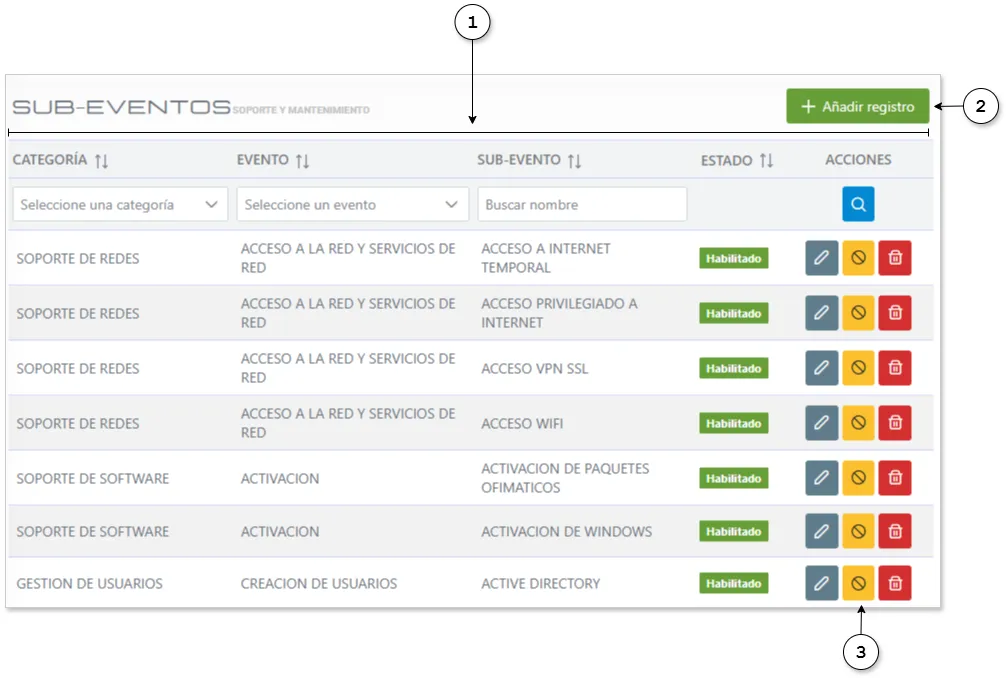
Task: Edit the ACCESO A INTERNET TEMPORAL row
Action: click(x=822, y=258)
